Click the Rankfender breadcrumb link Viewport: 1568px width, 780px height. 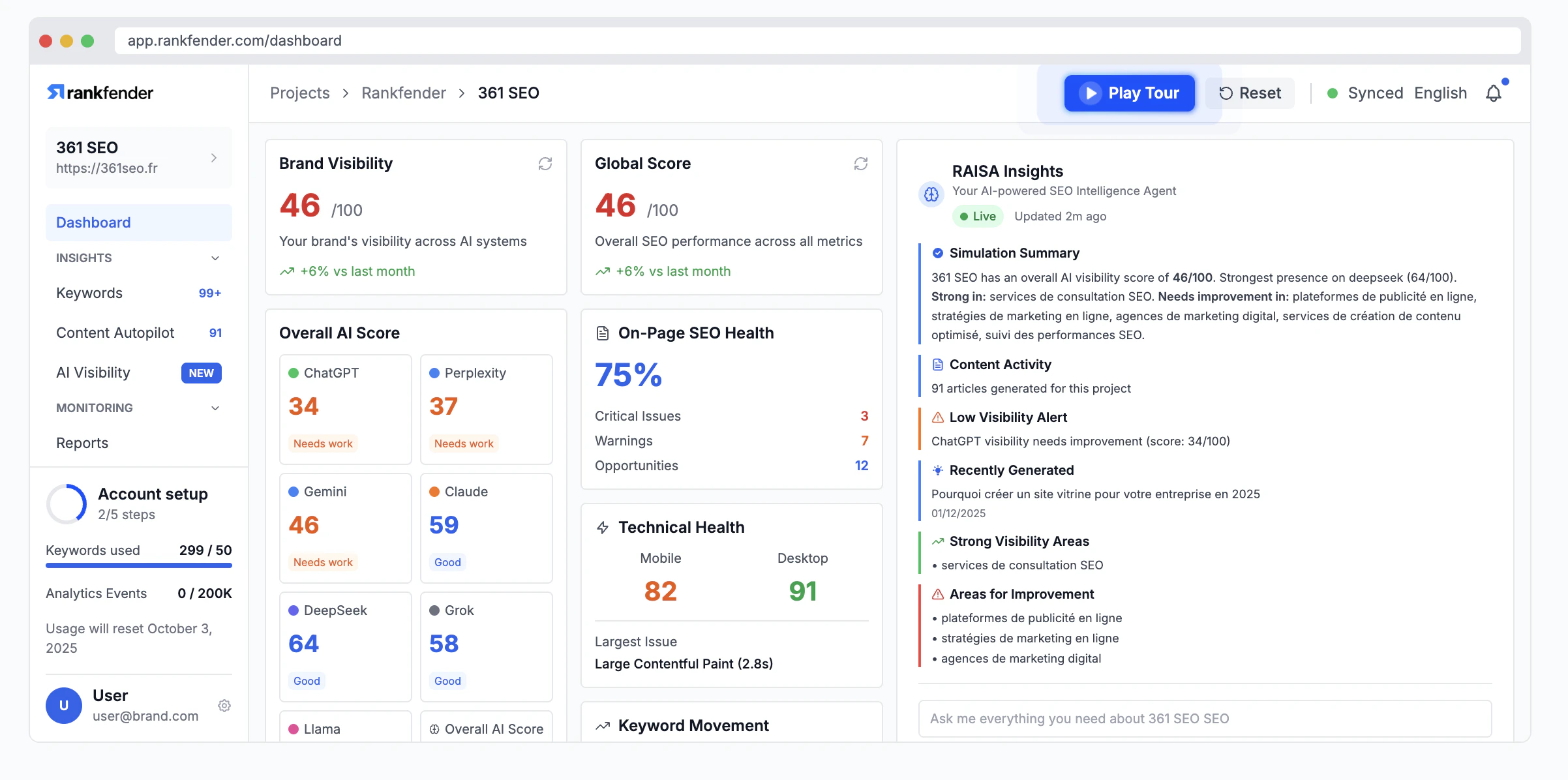click(x=403, y=93)
